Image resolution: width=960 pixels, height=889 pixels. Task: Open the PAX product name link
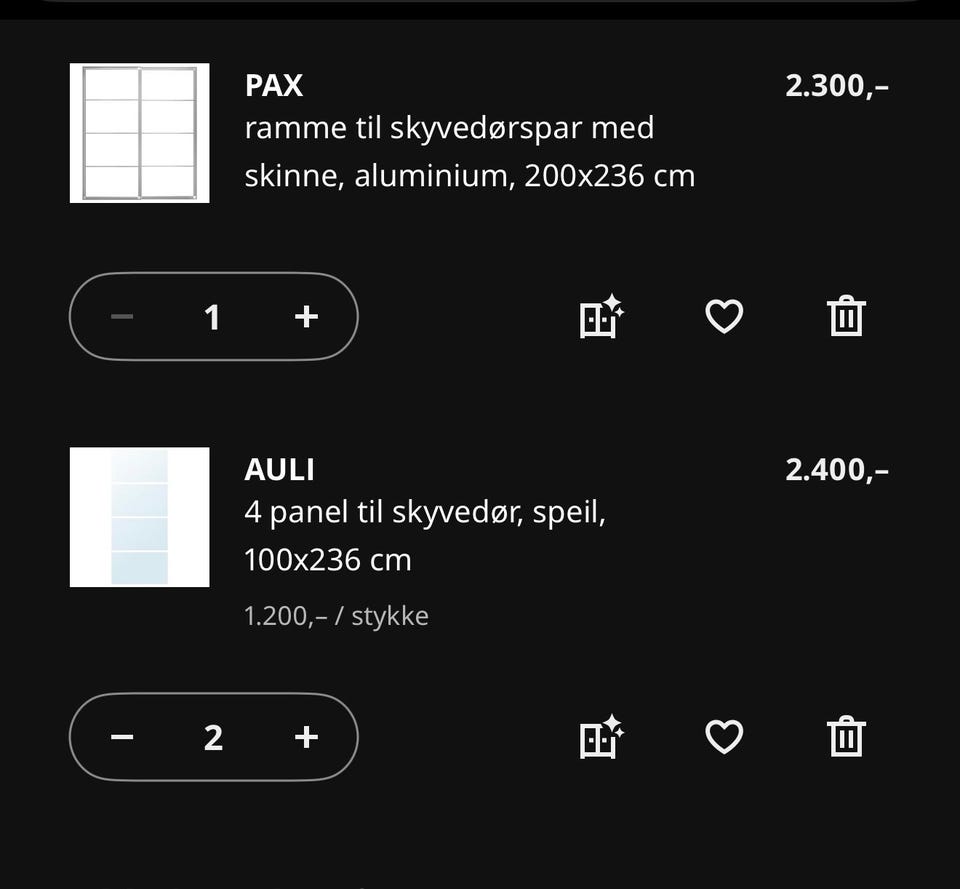click(x=273, y=86)
